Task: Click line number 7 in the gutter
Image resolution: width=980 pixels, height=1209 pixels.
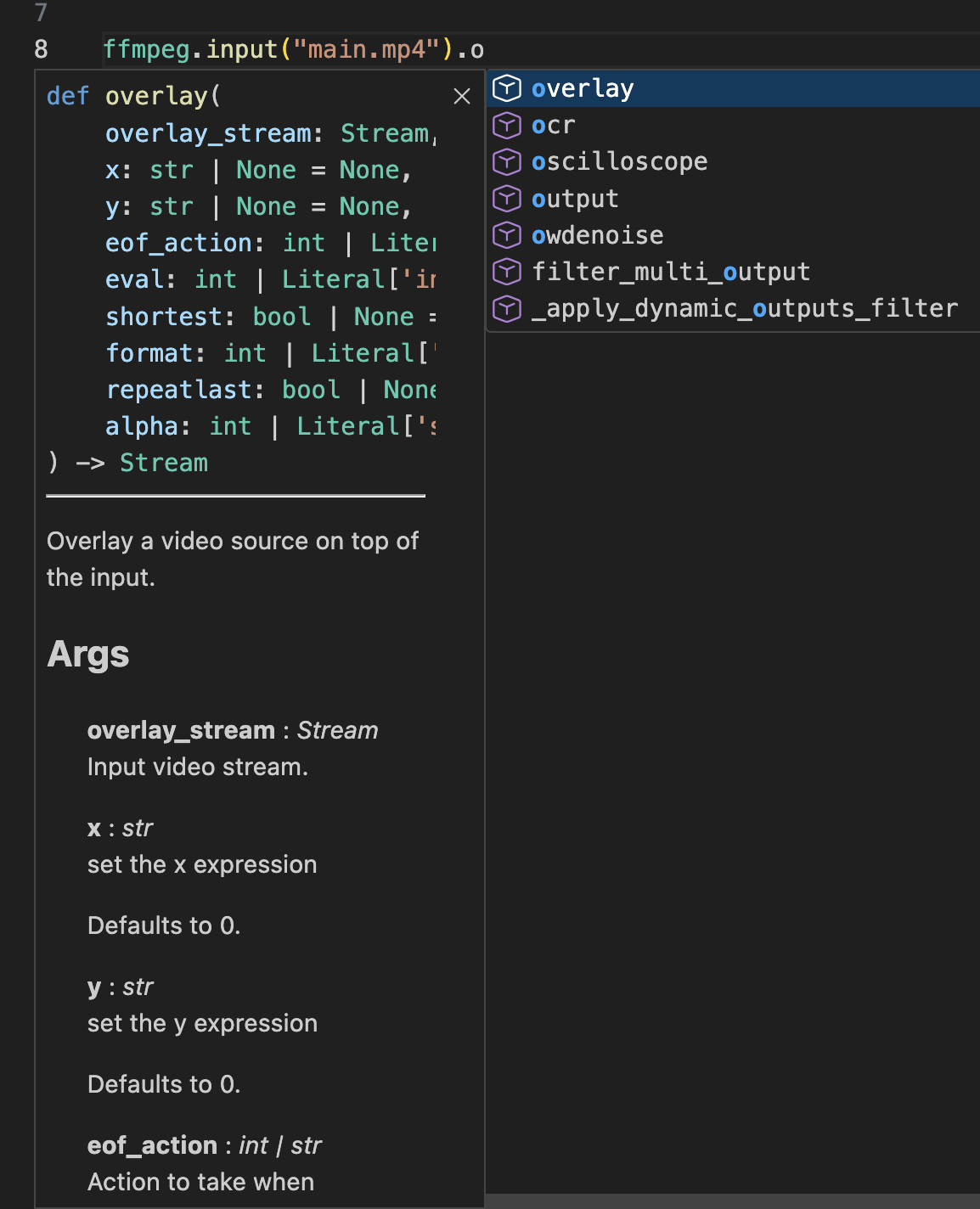Action: point(41,12)
